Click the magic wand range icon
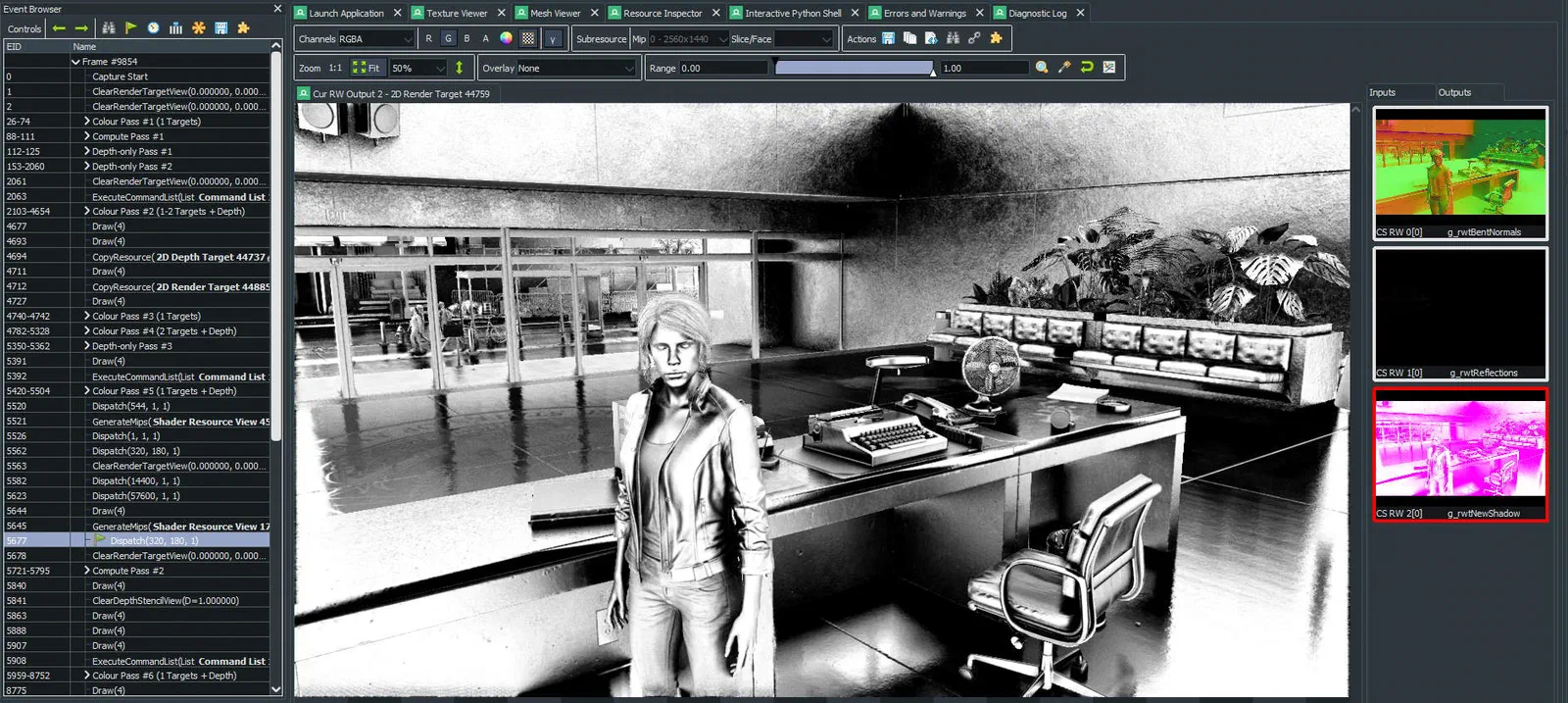Screen dimensions: 1568x703 (x=1064, y=68)
